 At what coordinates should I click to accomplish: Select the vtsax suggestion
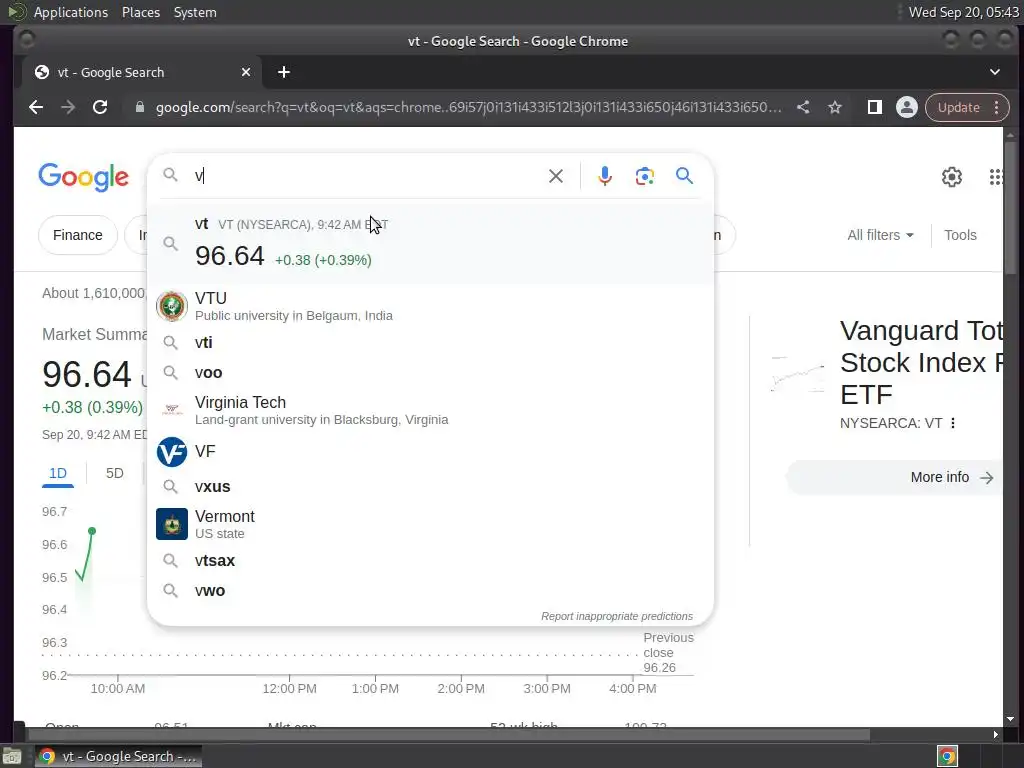pyautogui.click(x=430, y=560)
